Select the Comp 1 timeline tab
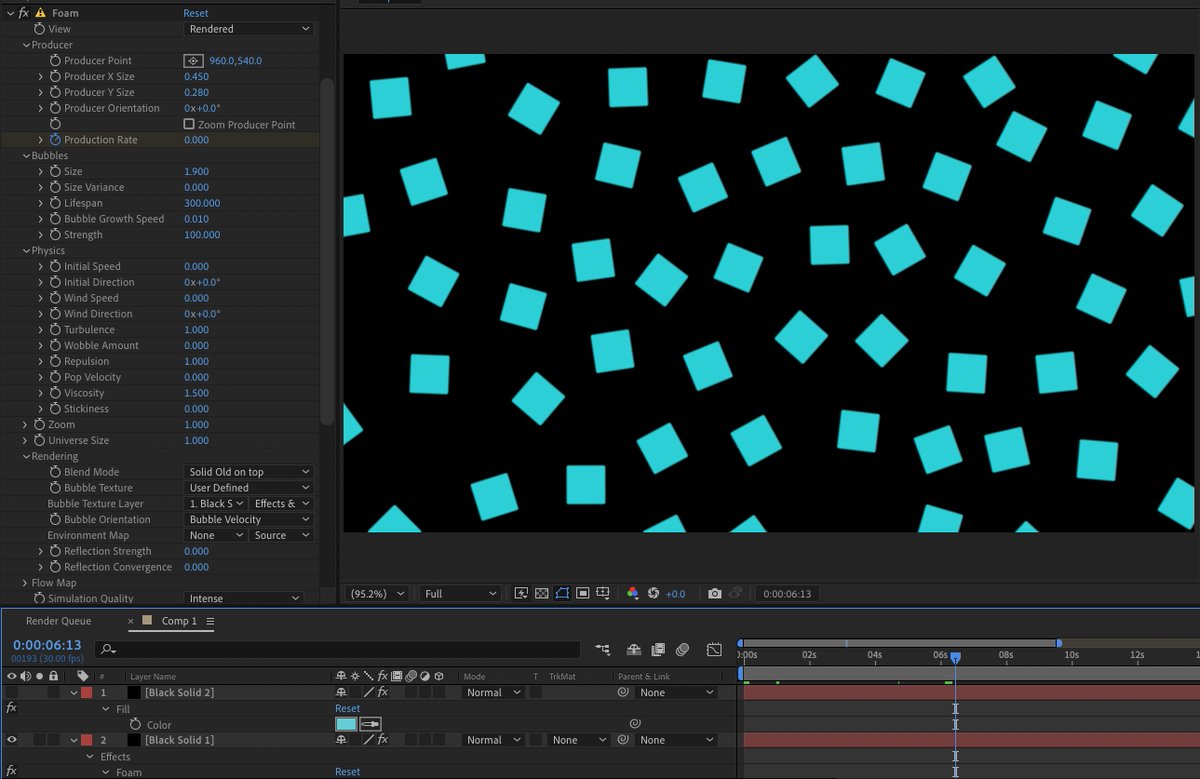Image resolution: width=1200 pixels, height=779 pixels. pyautogui.click(x=180, y=621)
